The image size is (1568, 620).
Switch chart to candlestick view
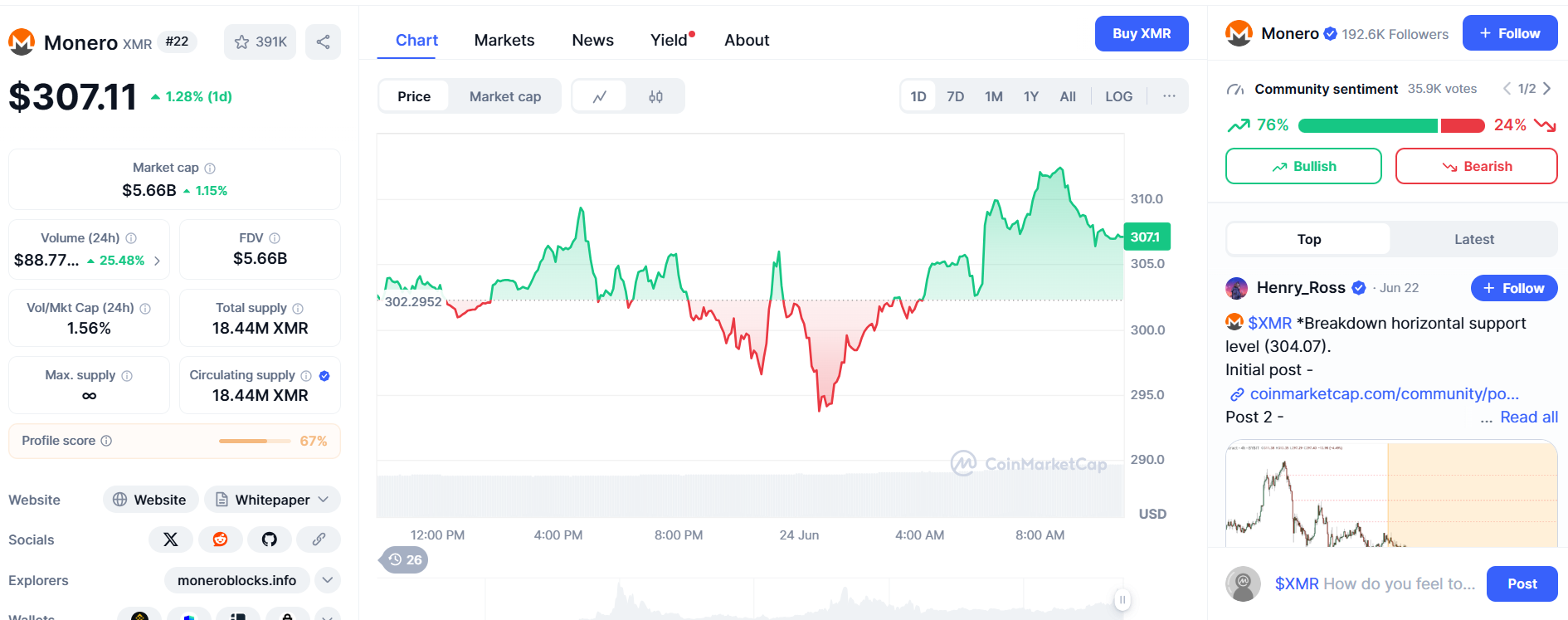coord(655,96)
